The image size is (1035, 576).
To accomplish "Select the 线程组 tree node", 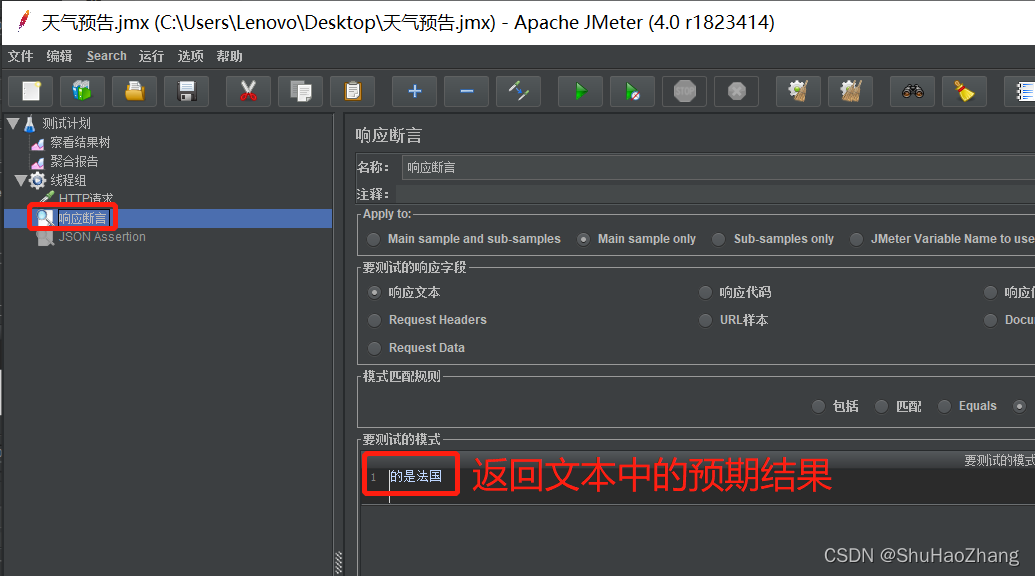I will (68, 180).
